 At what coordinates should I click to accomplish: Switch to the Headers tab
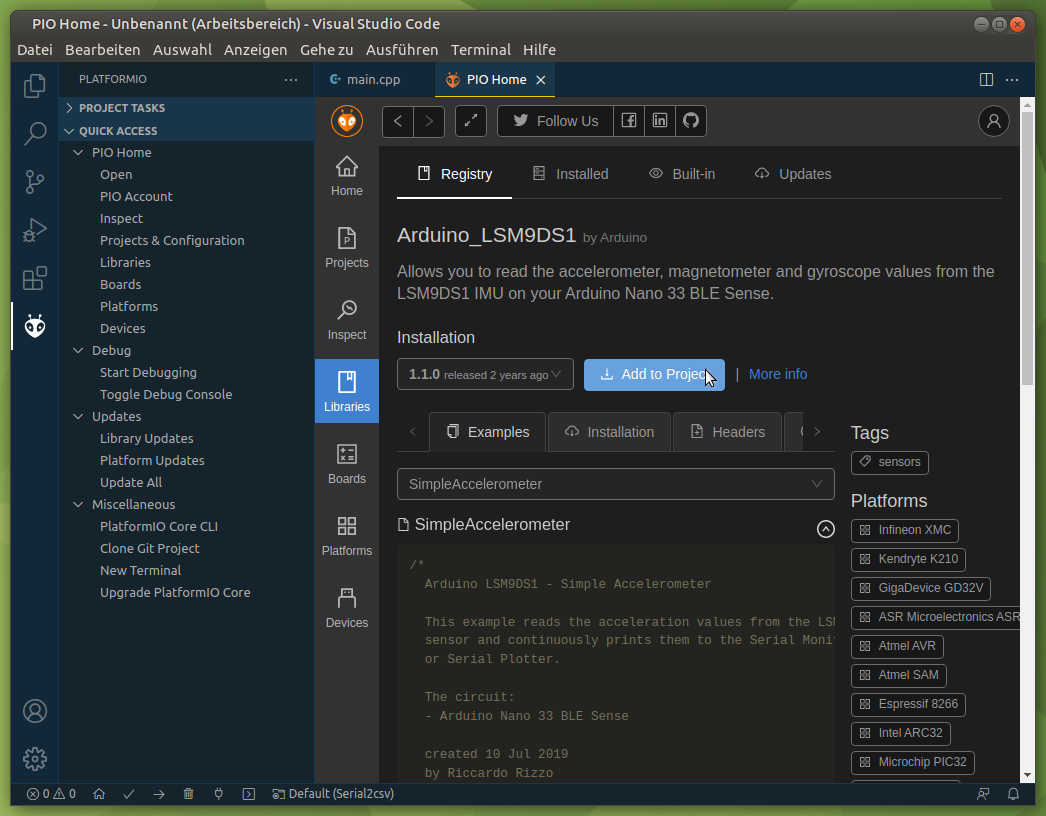(x=727, y=432)
